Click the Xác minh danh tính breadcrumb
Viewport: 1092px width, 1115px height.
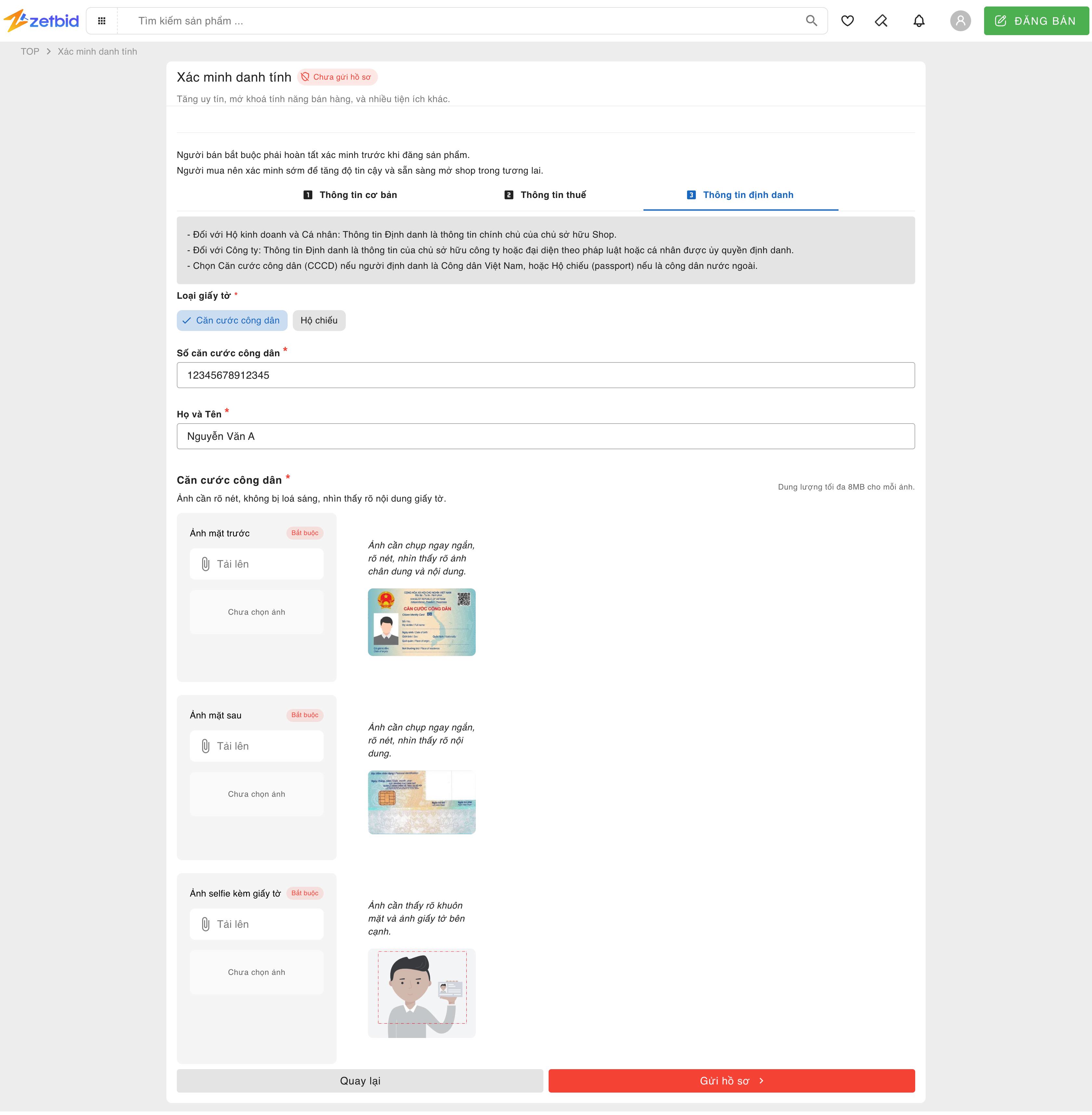tap(97, 52)
